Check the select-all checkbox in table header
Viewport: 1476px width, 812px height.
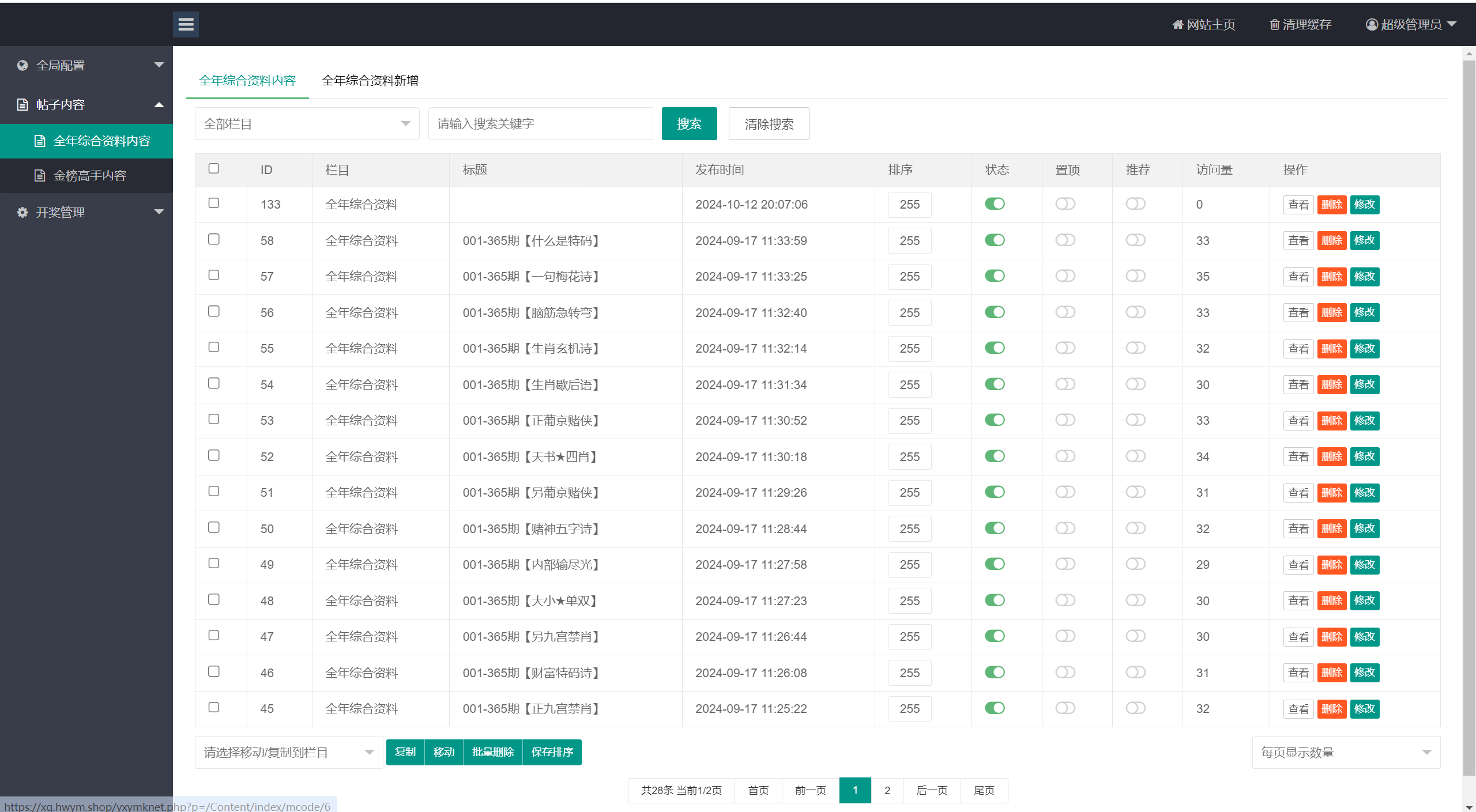click(x=214, y=169)
